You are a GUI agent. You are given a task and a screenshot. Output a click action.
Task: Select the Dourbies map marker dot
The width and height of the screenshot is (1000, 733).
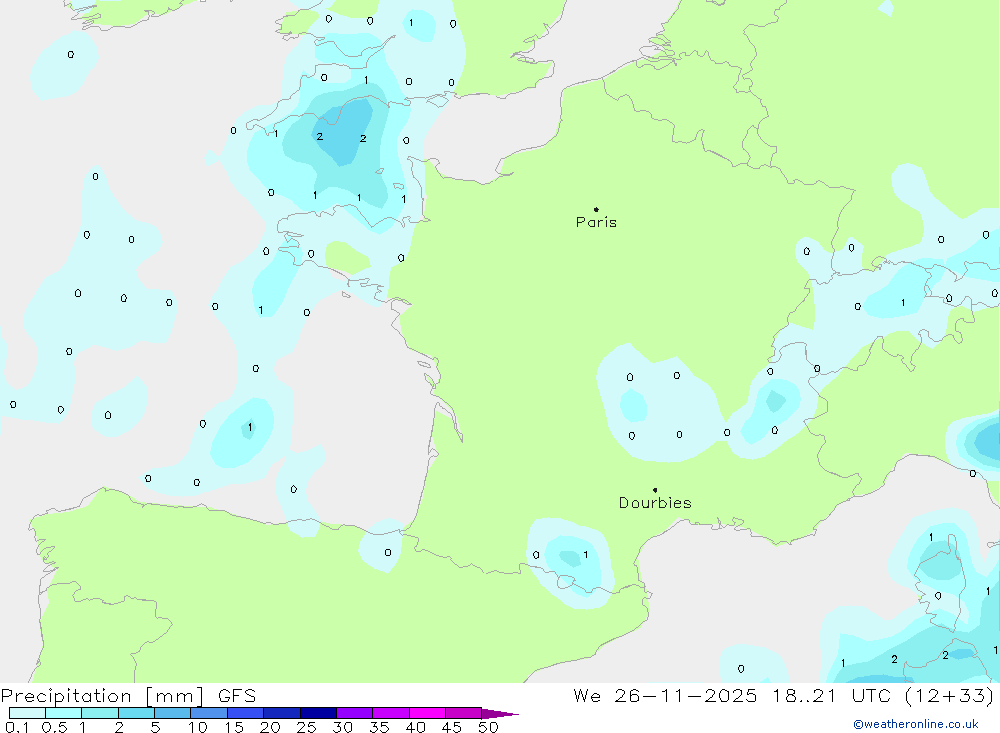coord(655,490)
